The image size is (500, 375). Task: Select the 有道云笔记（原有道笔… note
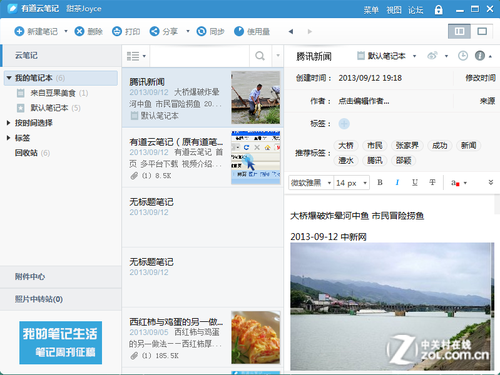coord(203,158)
